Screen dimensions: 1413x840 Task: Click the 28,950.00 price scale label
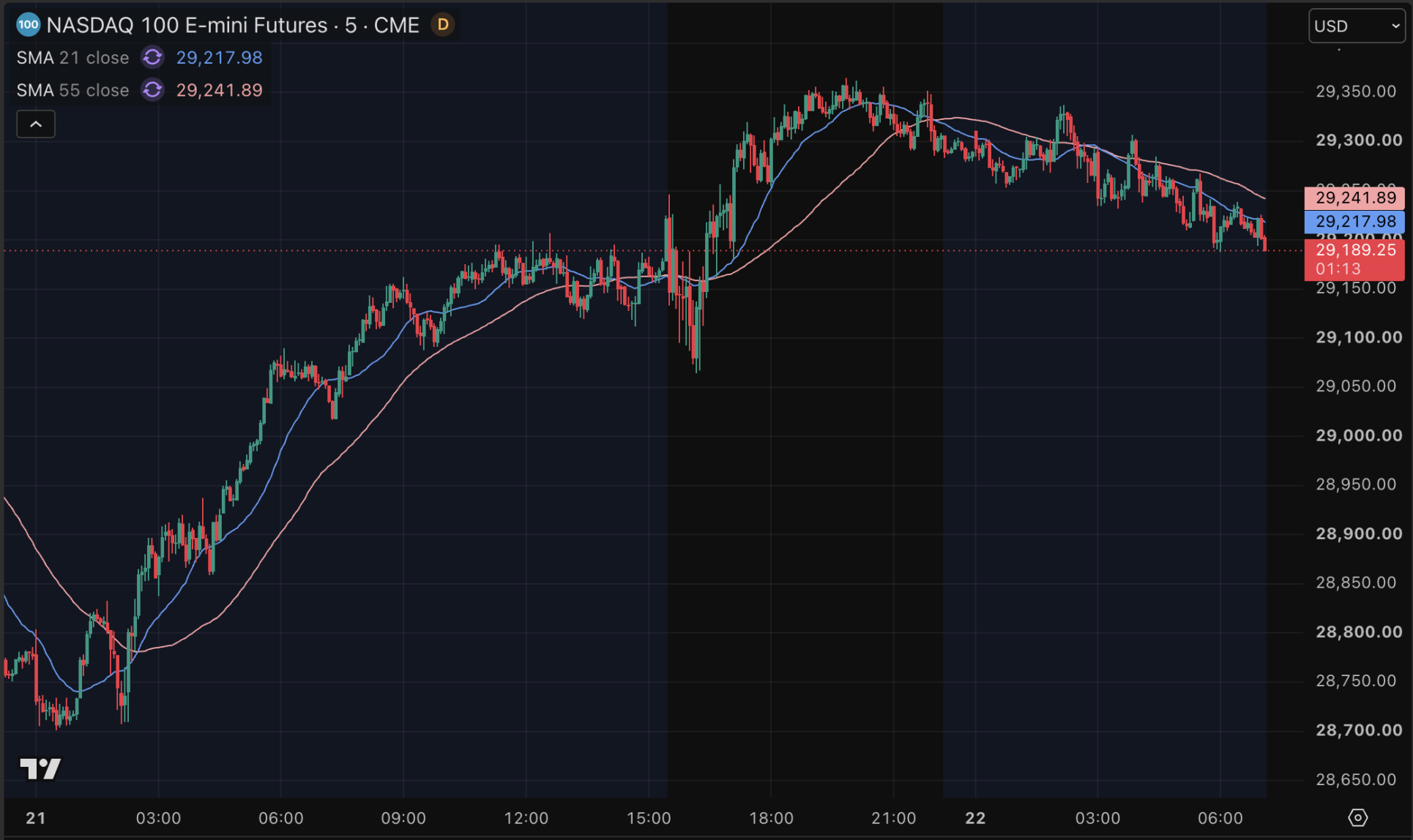(x=1356, y=484)
